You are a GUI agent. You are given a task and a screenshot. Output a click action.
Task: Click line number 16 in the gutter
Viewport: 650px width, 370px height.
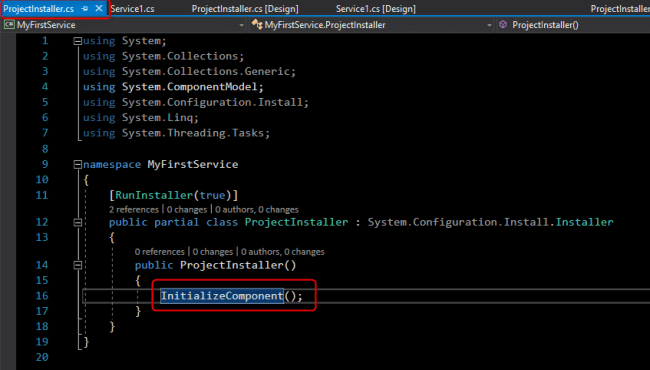[42, 296]
